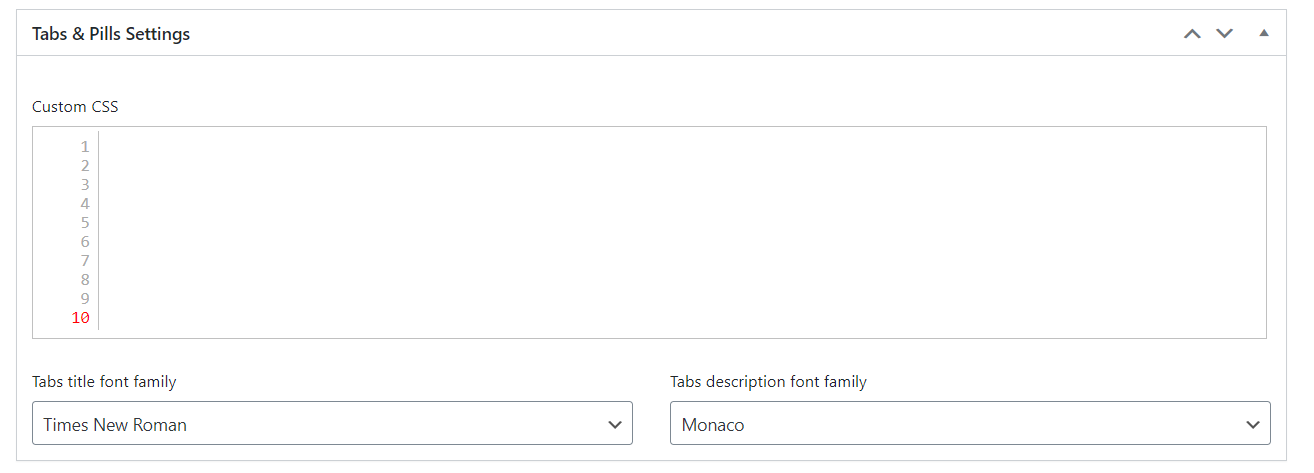
Task: Open Tabs title font family dropdown
Action: (332, 424)
